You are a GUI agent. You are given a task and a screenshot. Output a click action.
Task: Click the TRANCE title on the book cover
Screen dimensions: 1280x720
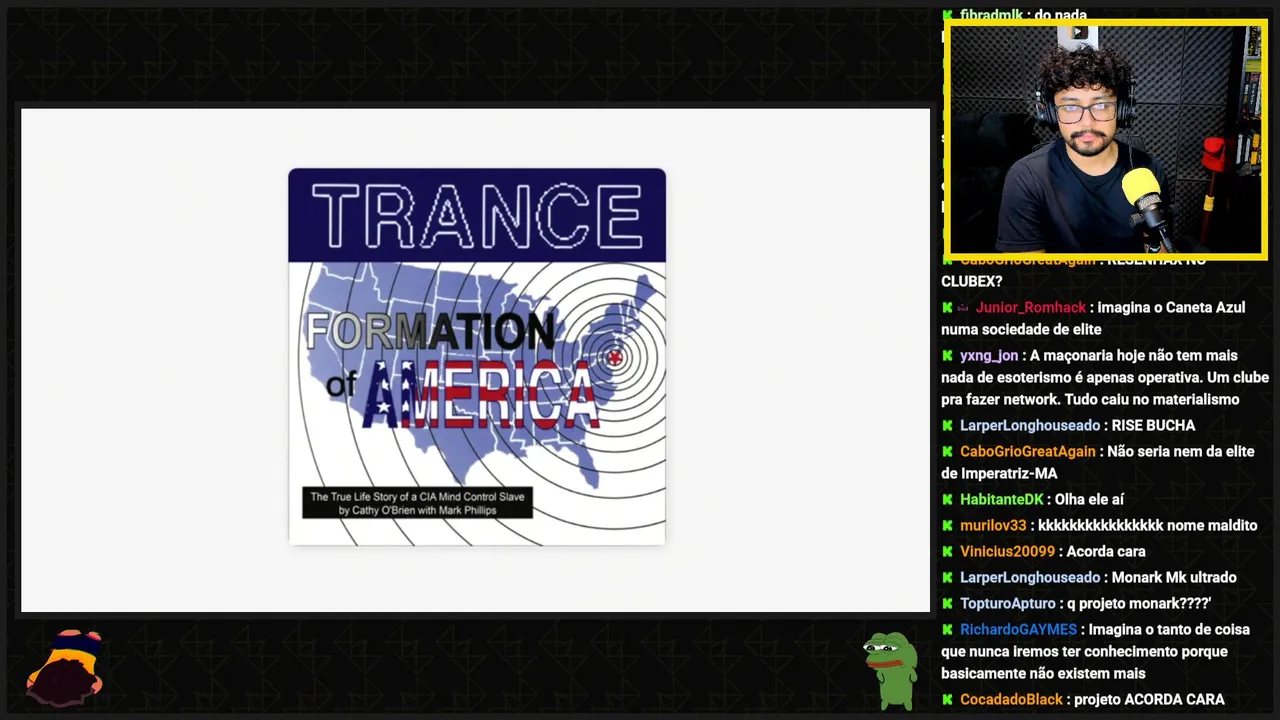pos(477,215)
